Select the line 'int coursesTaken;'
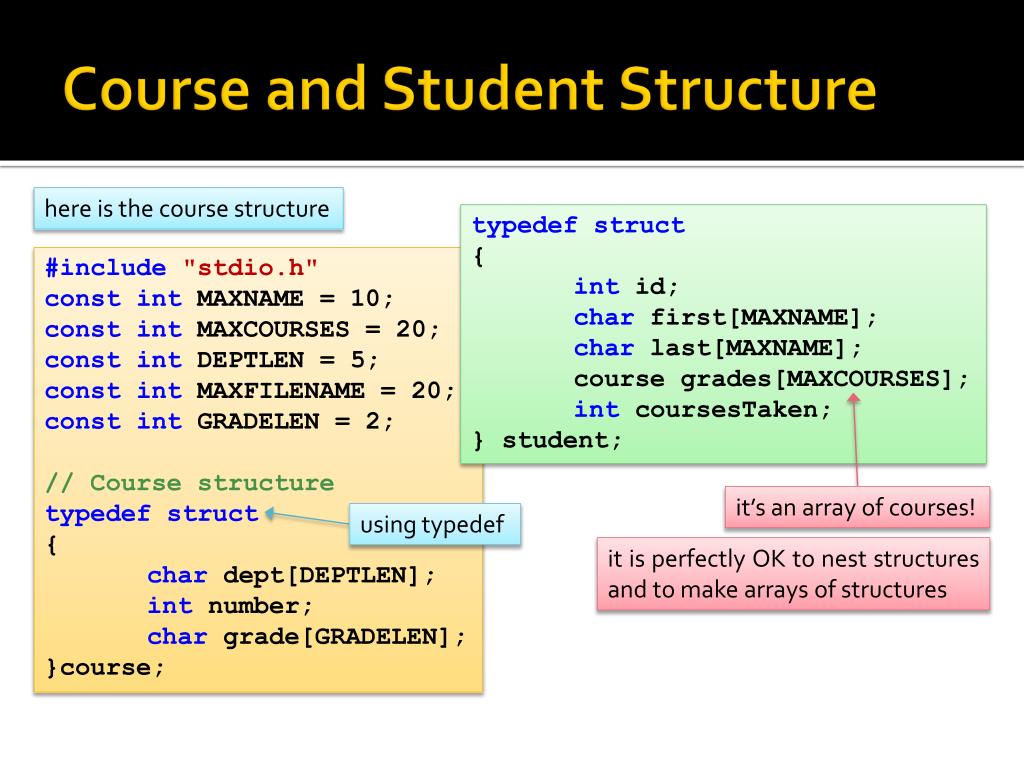 pyautogui.click(x=702, y=409)
